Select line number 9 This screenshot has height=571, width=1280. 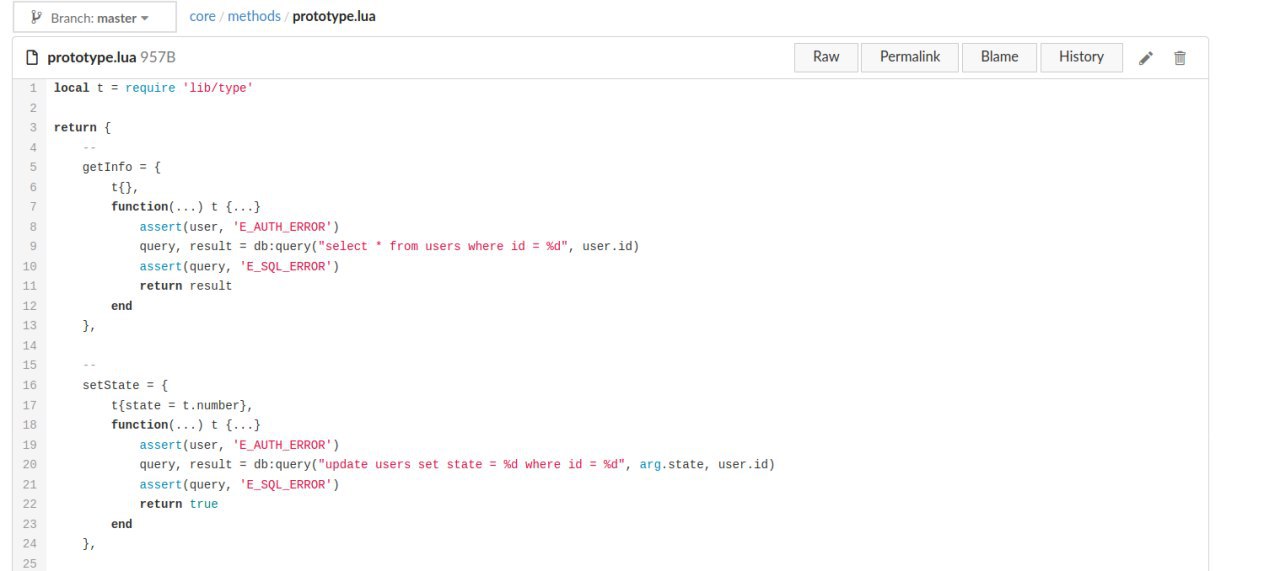33,246
